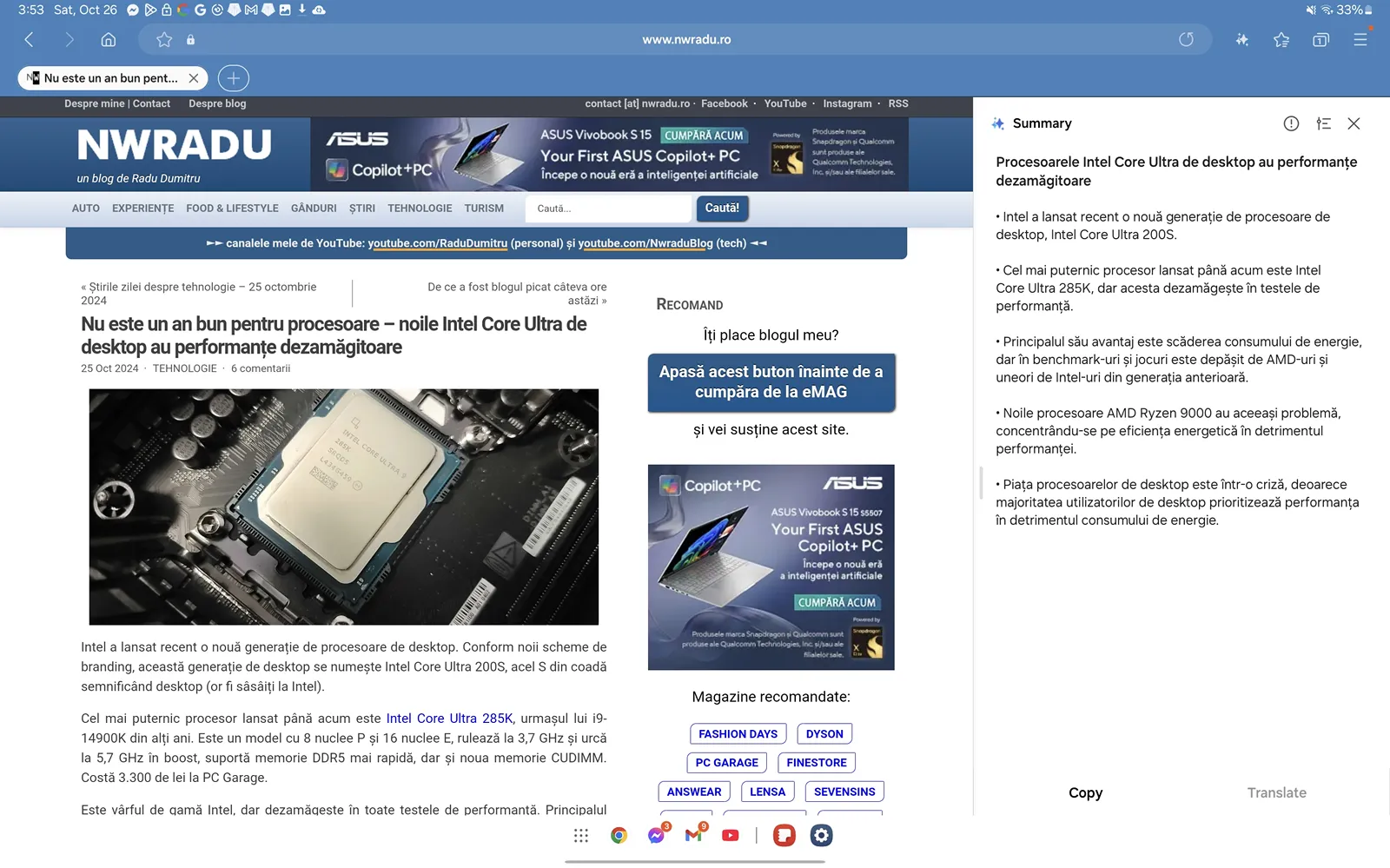Open the FOOD & LIFESTYLE menu category
Viewport: 1390px width, 868px height.
point(232,209)
